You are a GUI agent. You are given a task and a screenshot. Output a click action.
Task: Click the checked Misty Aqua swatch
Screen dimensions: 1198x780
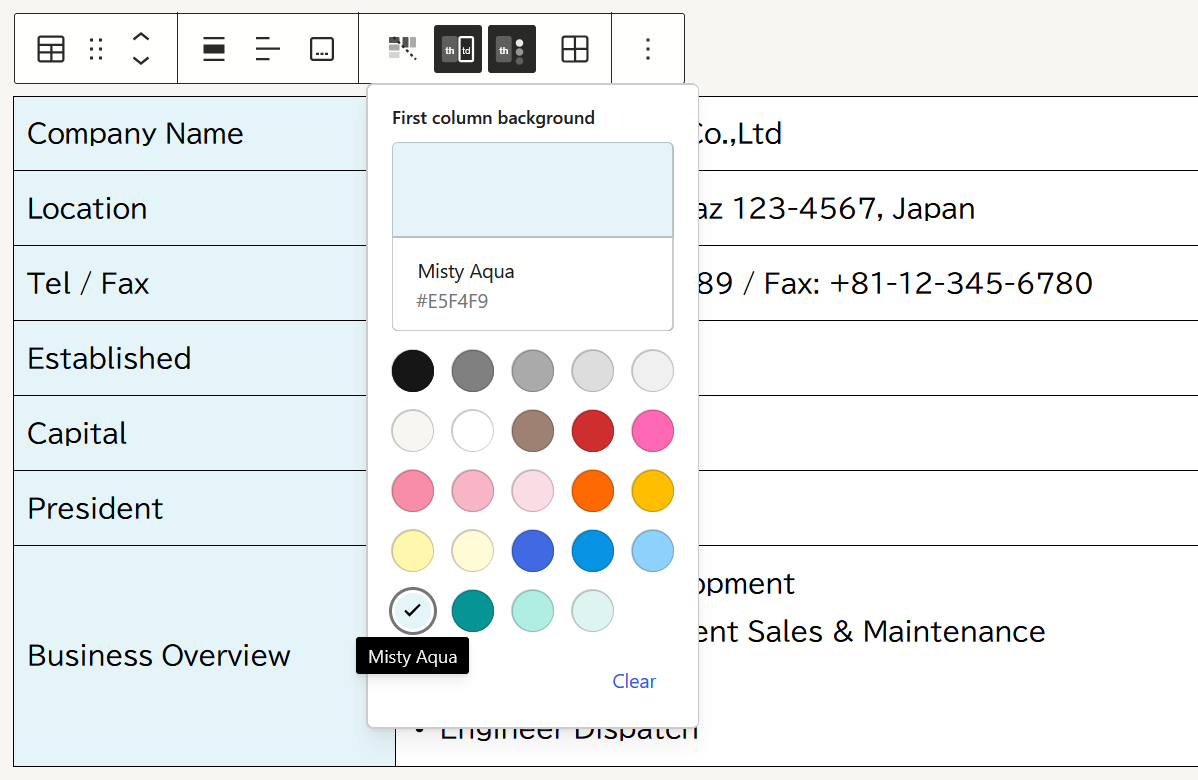point(413,611)
